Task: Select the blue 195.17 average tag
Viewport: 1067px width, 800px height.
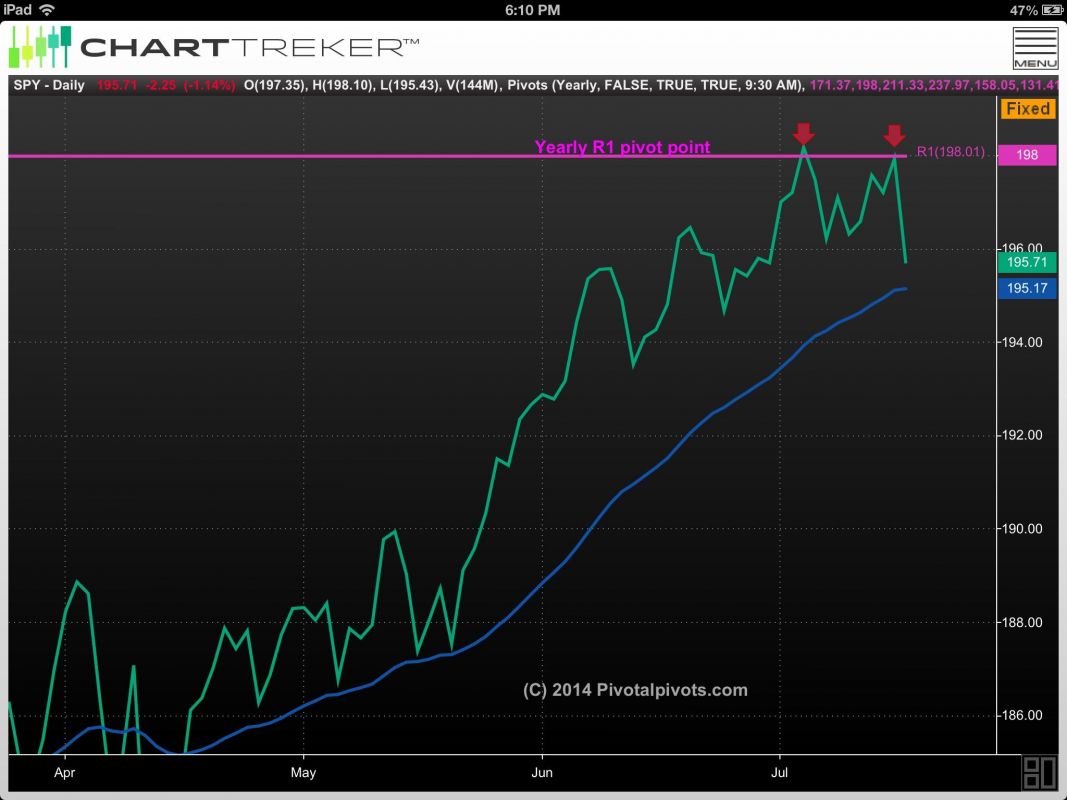Action: [1026, 288]
